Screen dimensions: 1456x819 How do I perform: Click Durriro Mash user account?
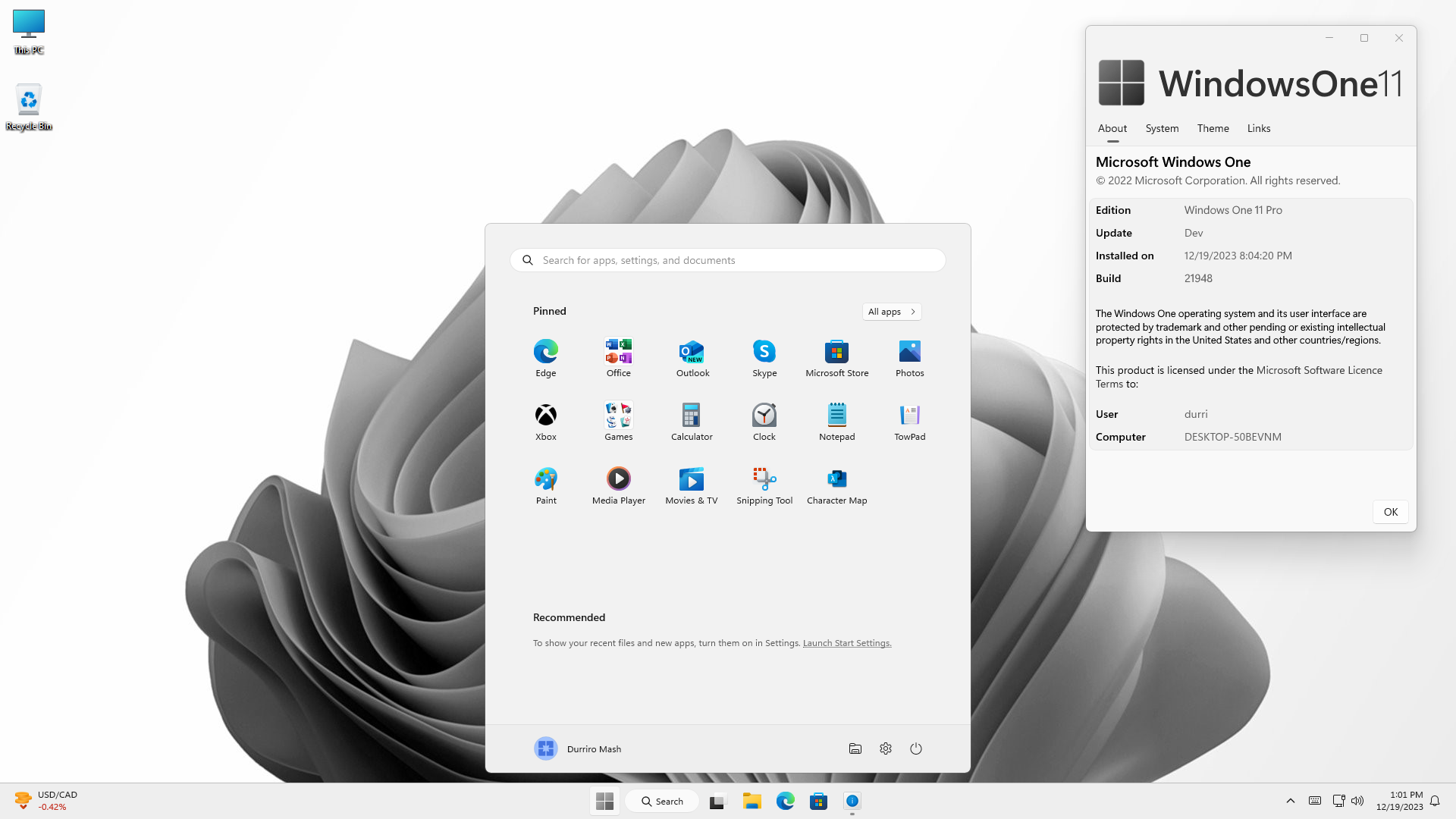[578, 748]
